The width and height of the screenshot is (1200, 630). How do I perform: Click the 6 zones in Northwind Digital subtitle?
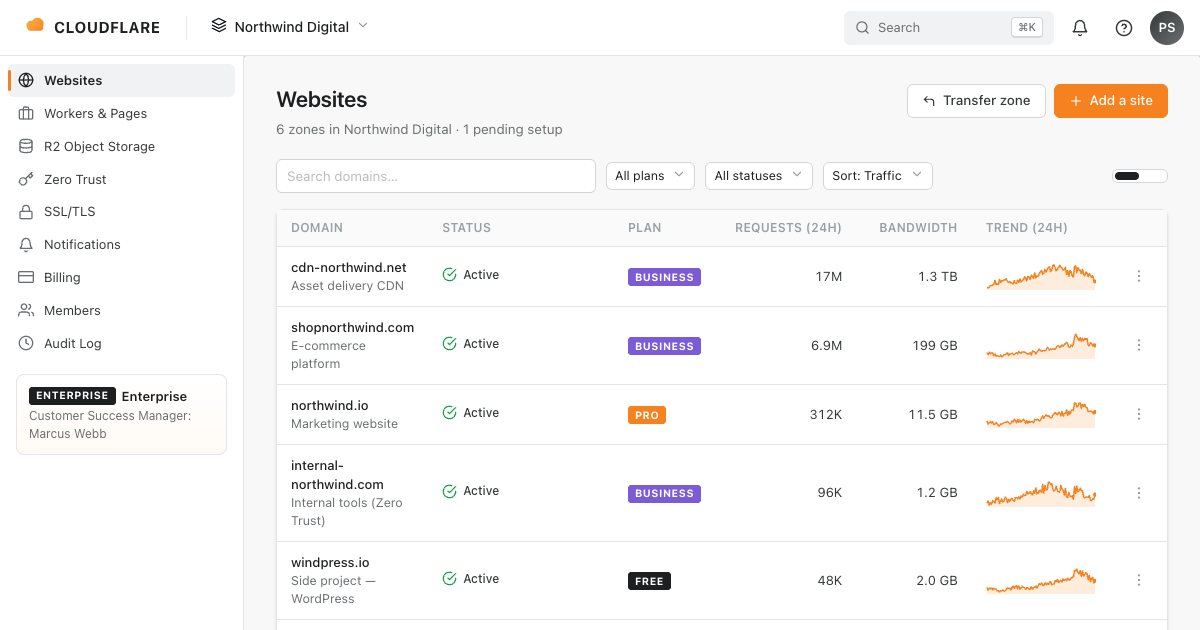(x=419, y=130)
